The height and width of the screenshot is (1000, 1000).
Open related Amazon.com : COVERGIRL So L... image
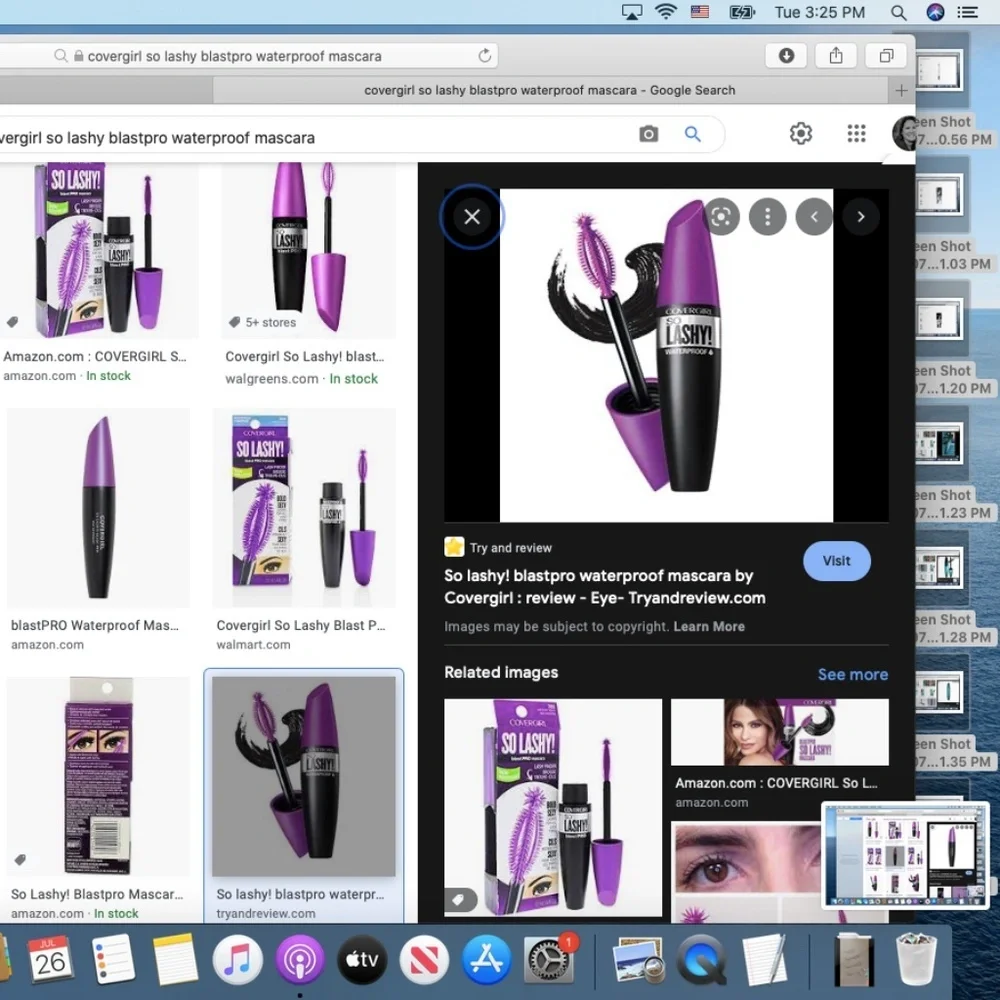[779, 732]
